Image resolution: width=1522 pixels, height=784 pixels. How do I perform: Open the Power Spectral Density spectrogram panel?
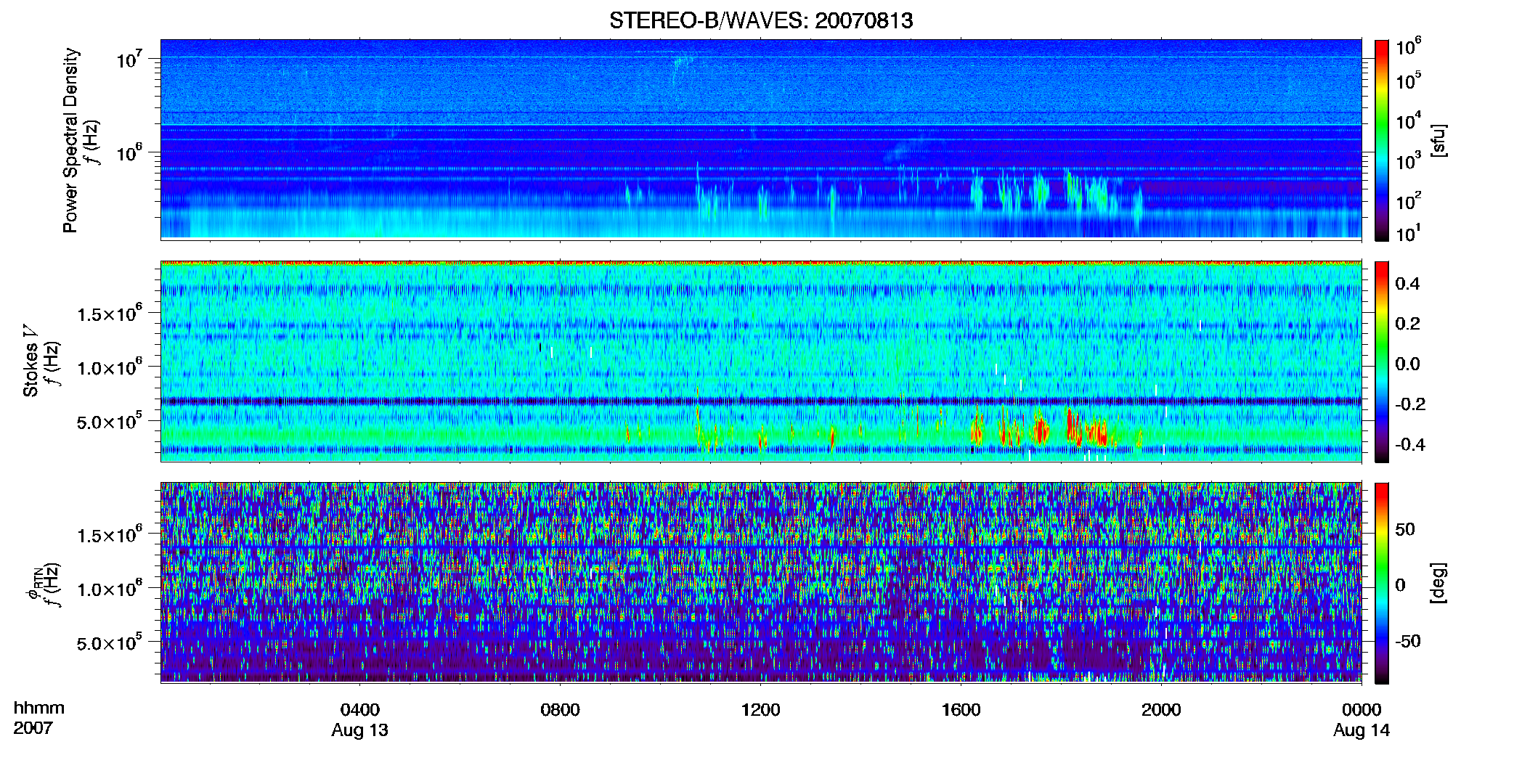point(761,139)
